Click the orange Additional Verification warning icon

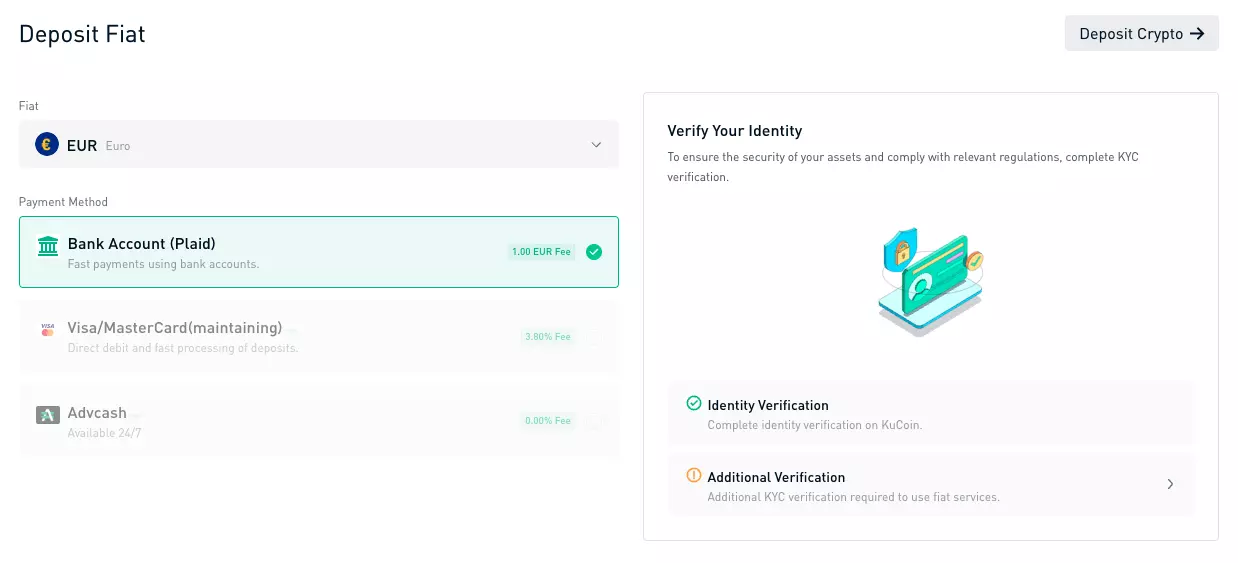point(694,476)
